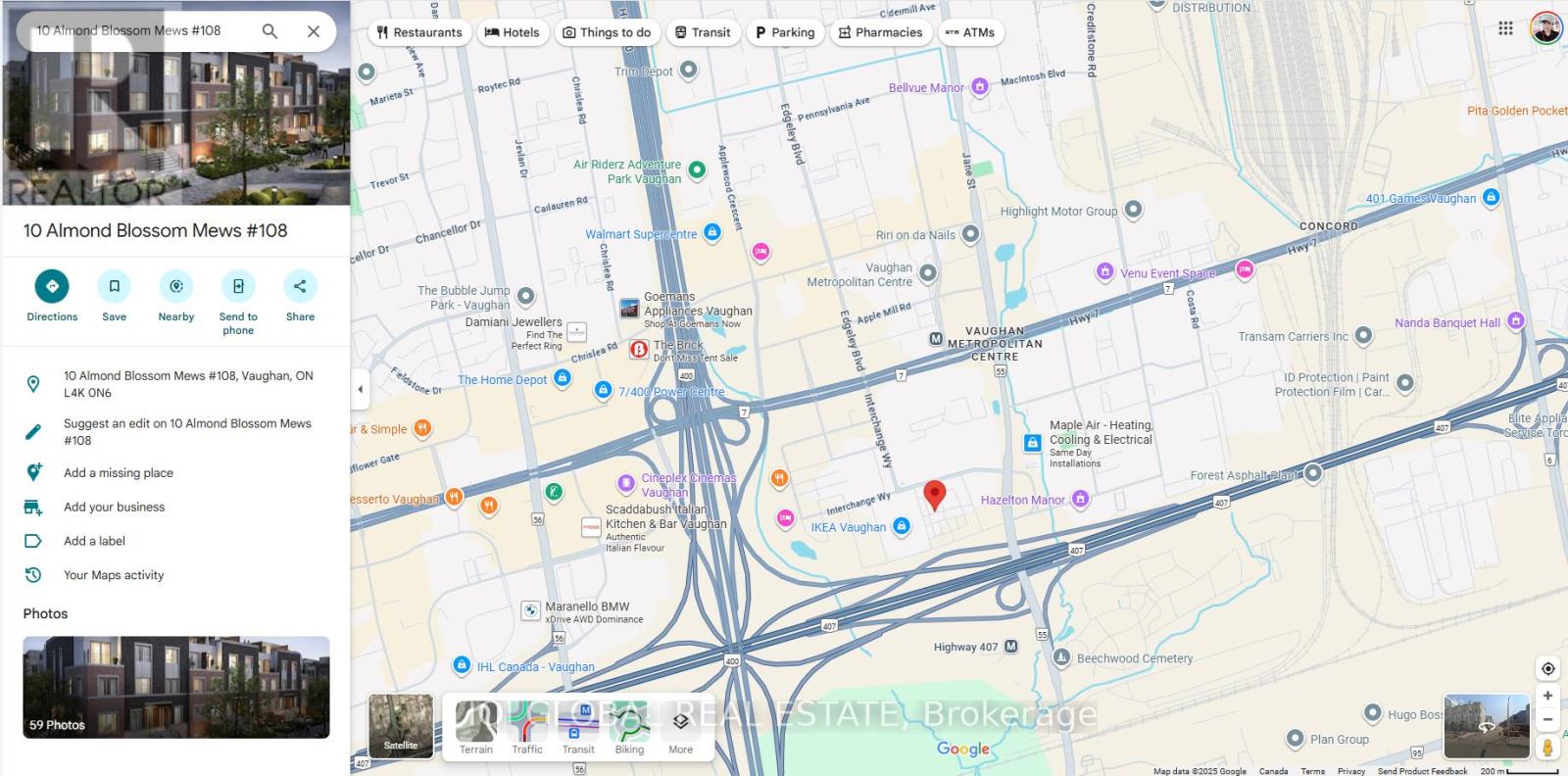The width and height of the screenshot is (1568, 776).
Task: Zoom out on the map
Action: tap(1547, 719)
